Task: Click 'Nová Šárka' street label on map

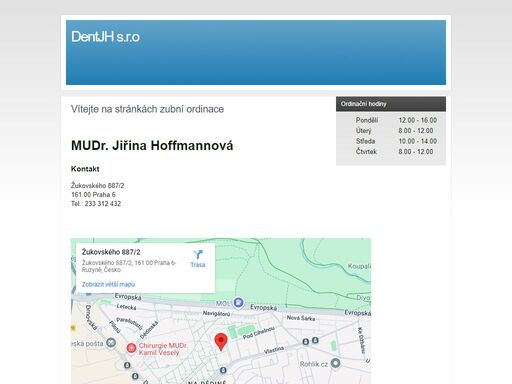Action: [301, 318]
